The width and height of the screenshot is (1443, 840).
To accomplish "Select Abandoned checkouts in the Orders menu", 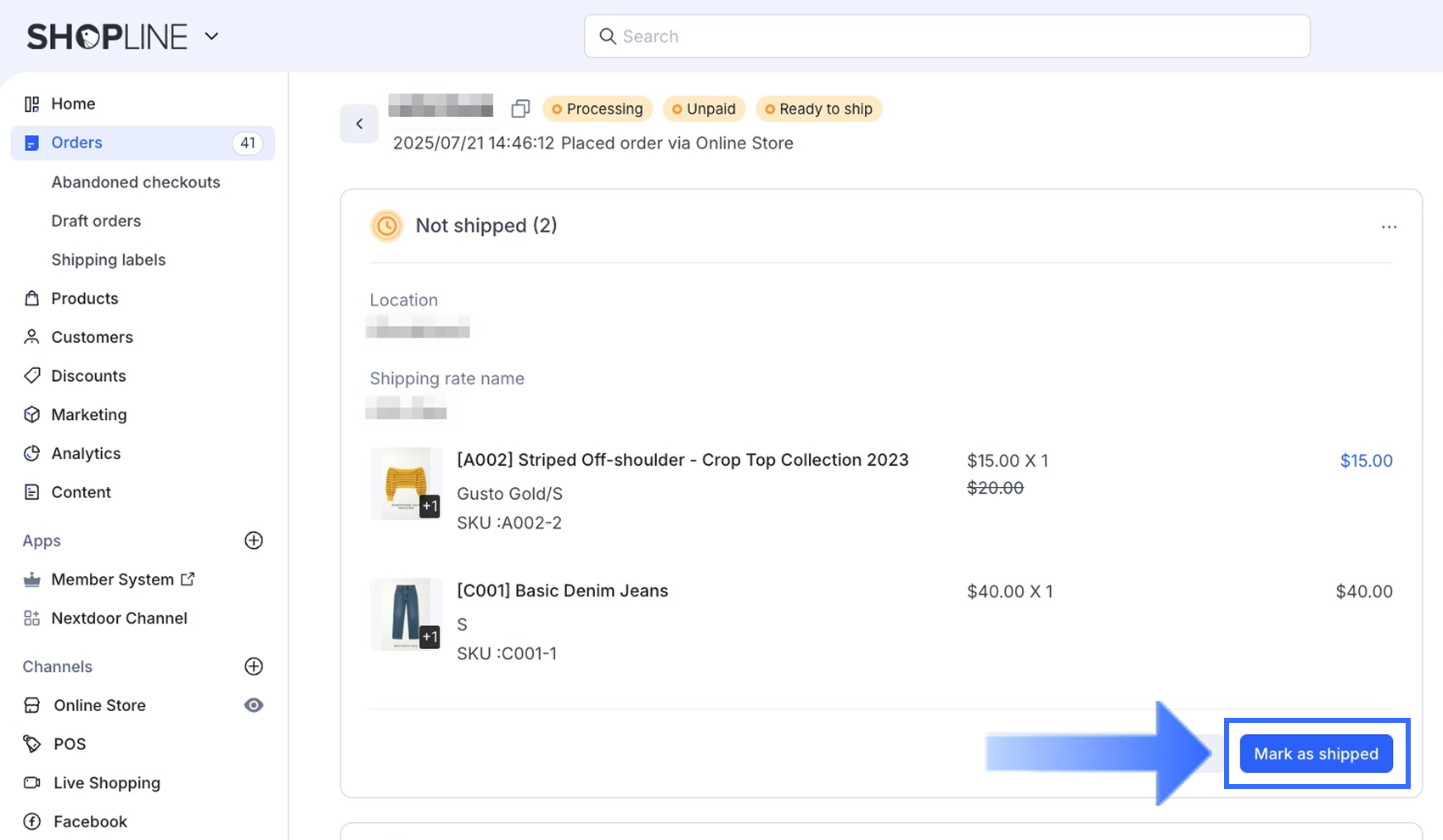I will click(136, 182).
